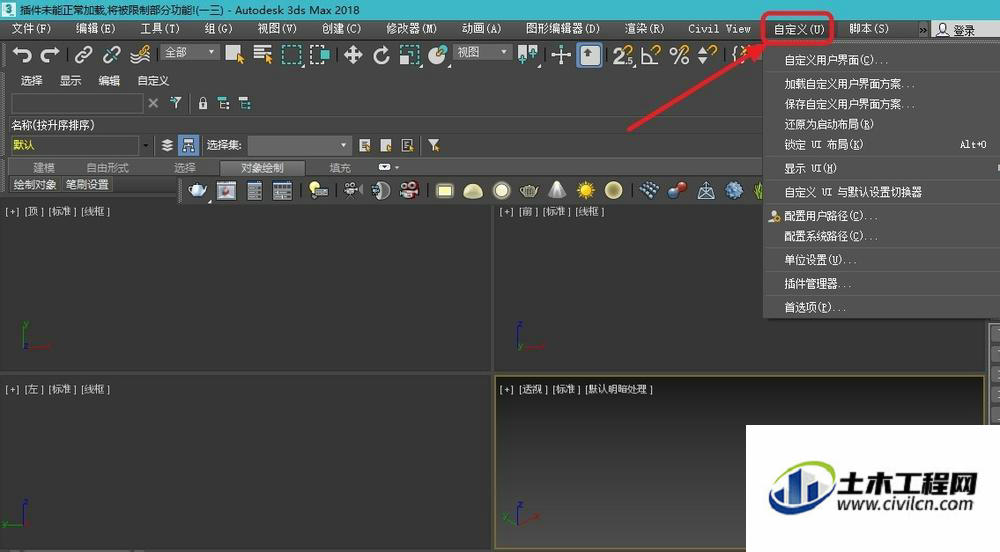1000x552 pixels.
Task: Activate the Select Object tool icon
Action: point(235,55)
